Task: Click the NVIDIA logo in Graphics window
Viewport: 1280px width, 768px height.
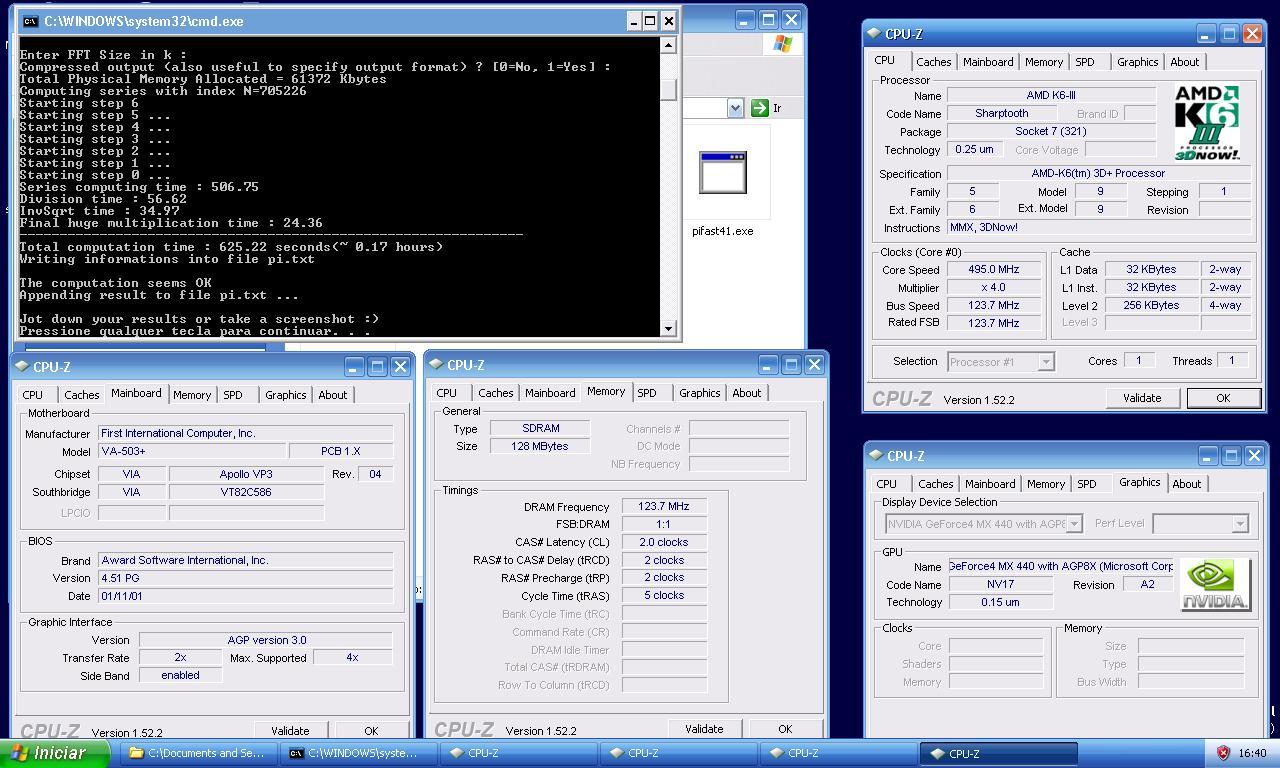Action: point(1215,585)
